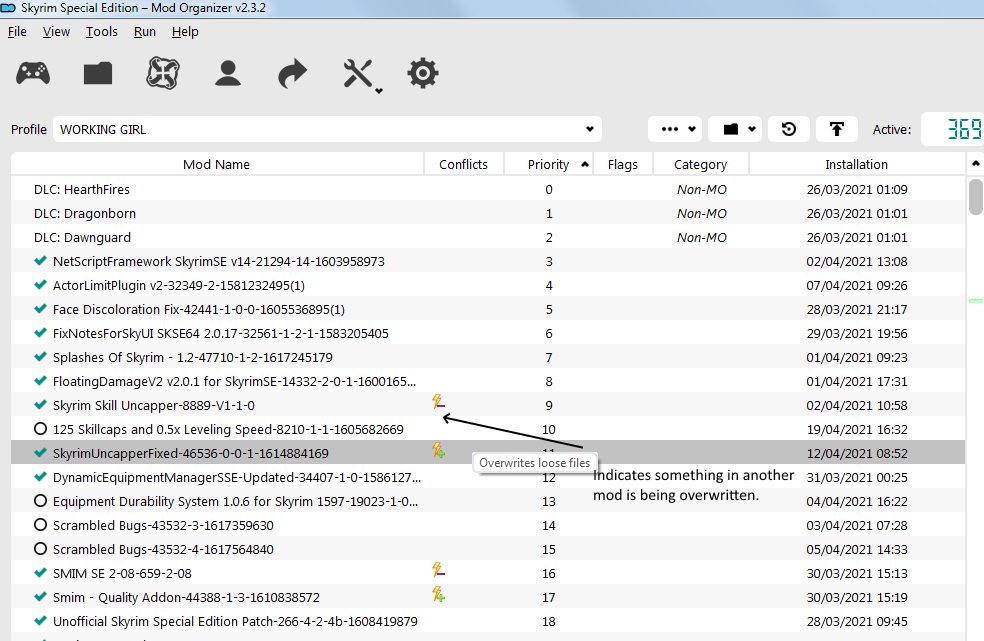The height and width of the screenshot is (641, 984).
Task: Select the Scrambled Bugs-43532-4-1617564840 mod name
Action: [163, 549]
